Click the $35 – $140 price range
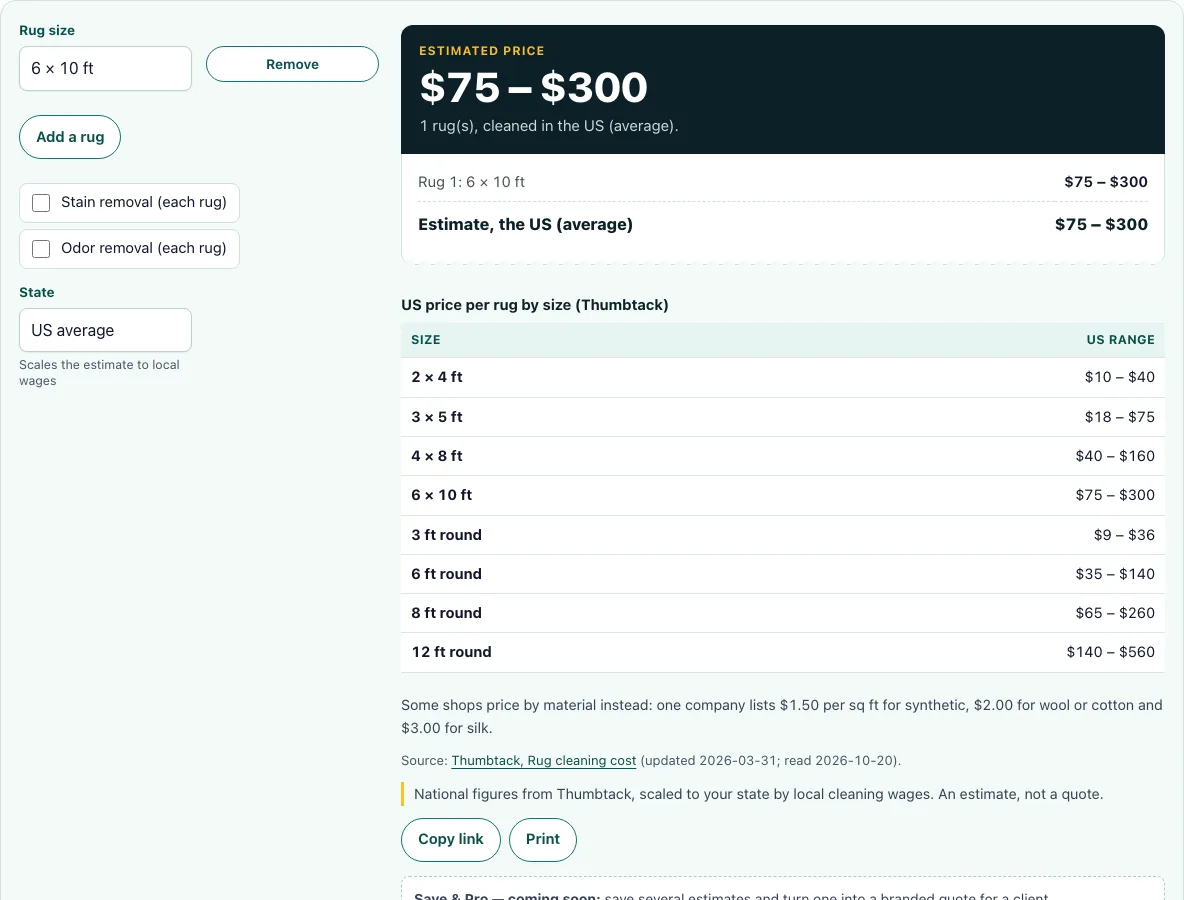1184x900 pixels. [1115, 574]
